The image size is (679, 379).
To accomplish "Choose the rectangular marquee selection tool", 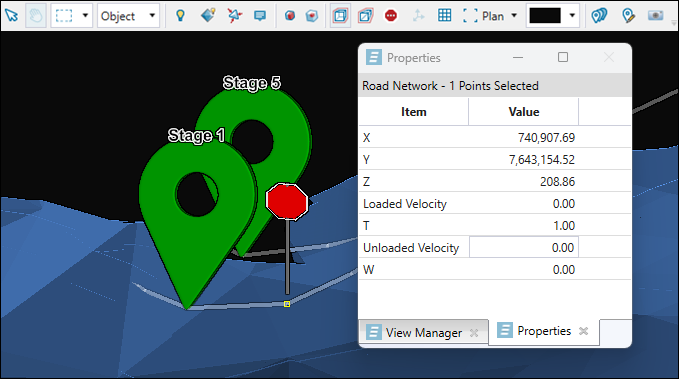I will point(64,16).
